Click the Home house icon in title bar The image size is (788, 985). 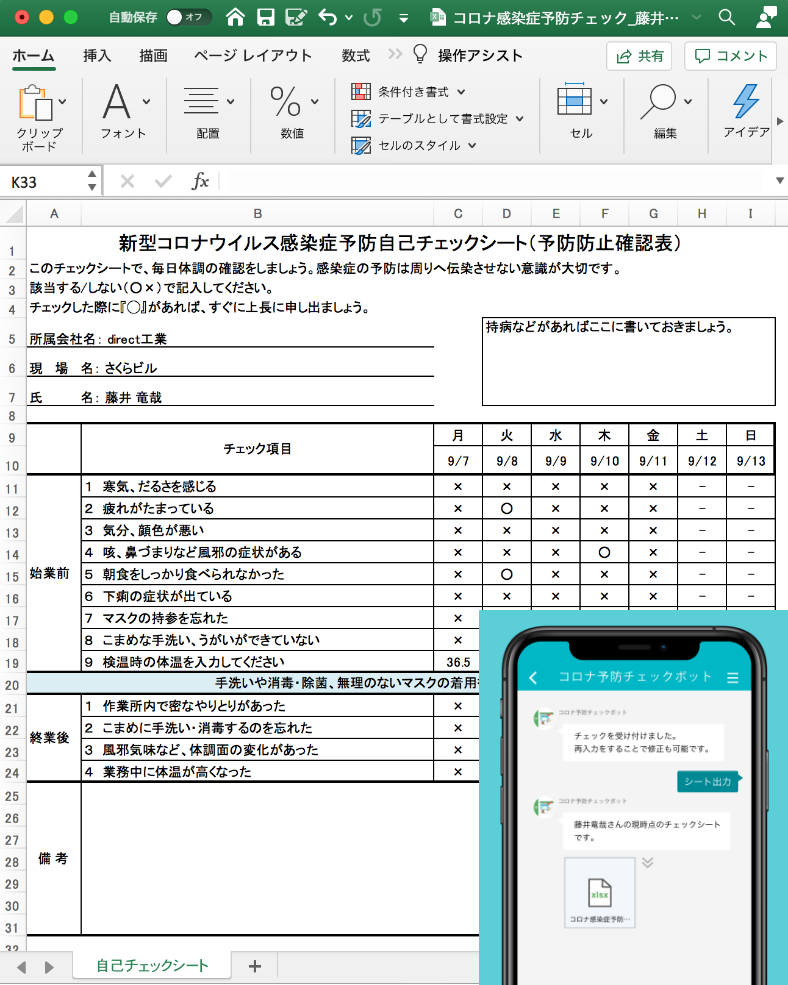235,17
